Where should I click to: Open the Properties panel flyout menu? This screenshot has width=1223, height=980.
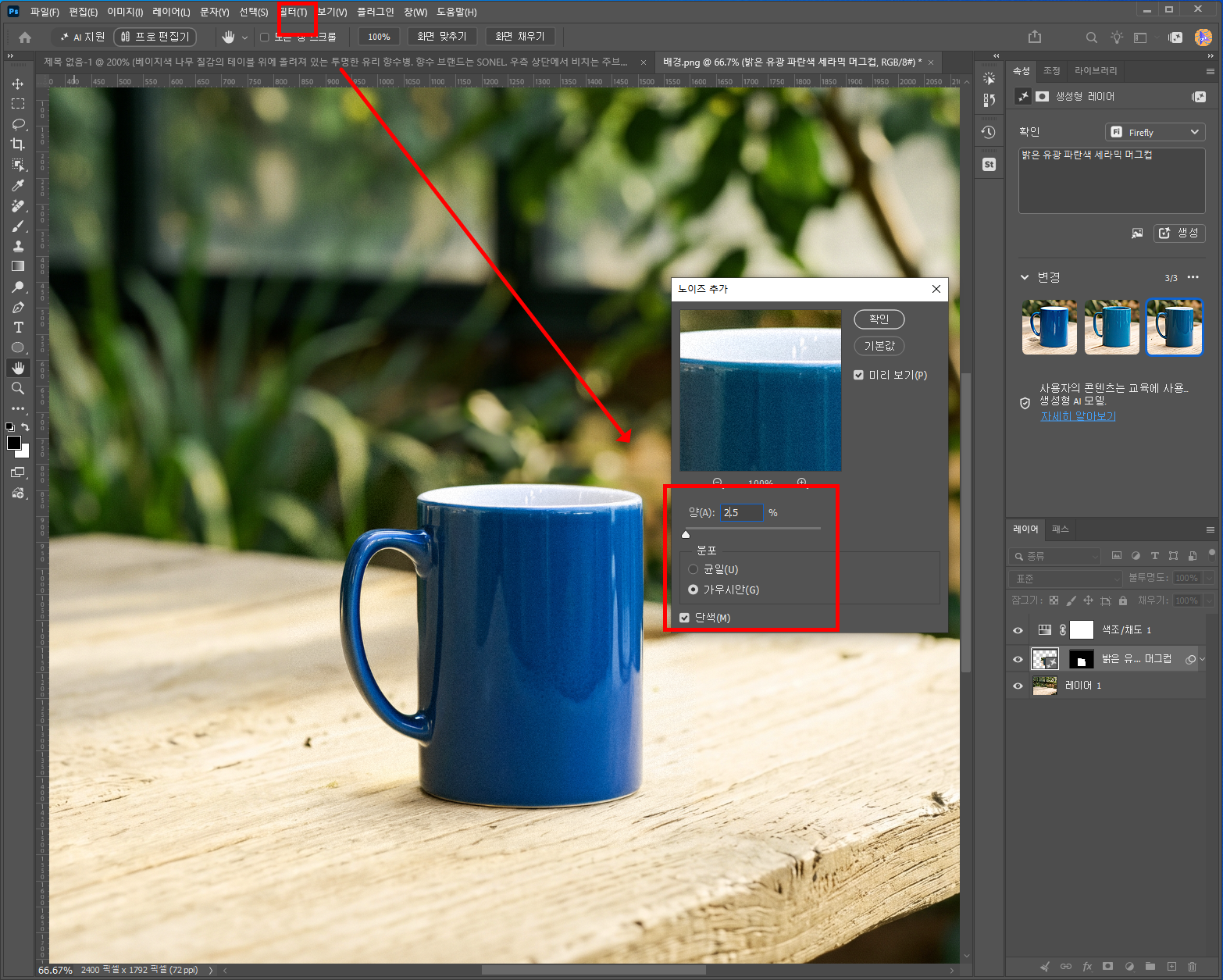(x=1211, y=71)
